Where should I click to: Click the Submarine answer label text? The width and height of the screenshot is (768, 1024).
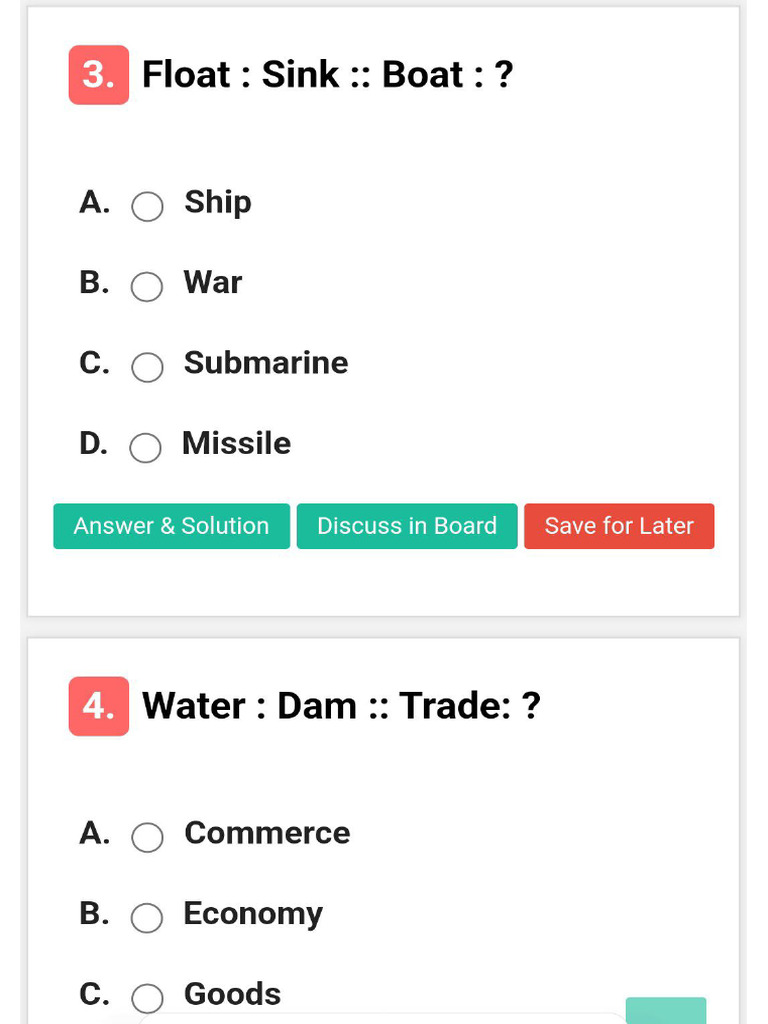[x=266, y=362]
